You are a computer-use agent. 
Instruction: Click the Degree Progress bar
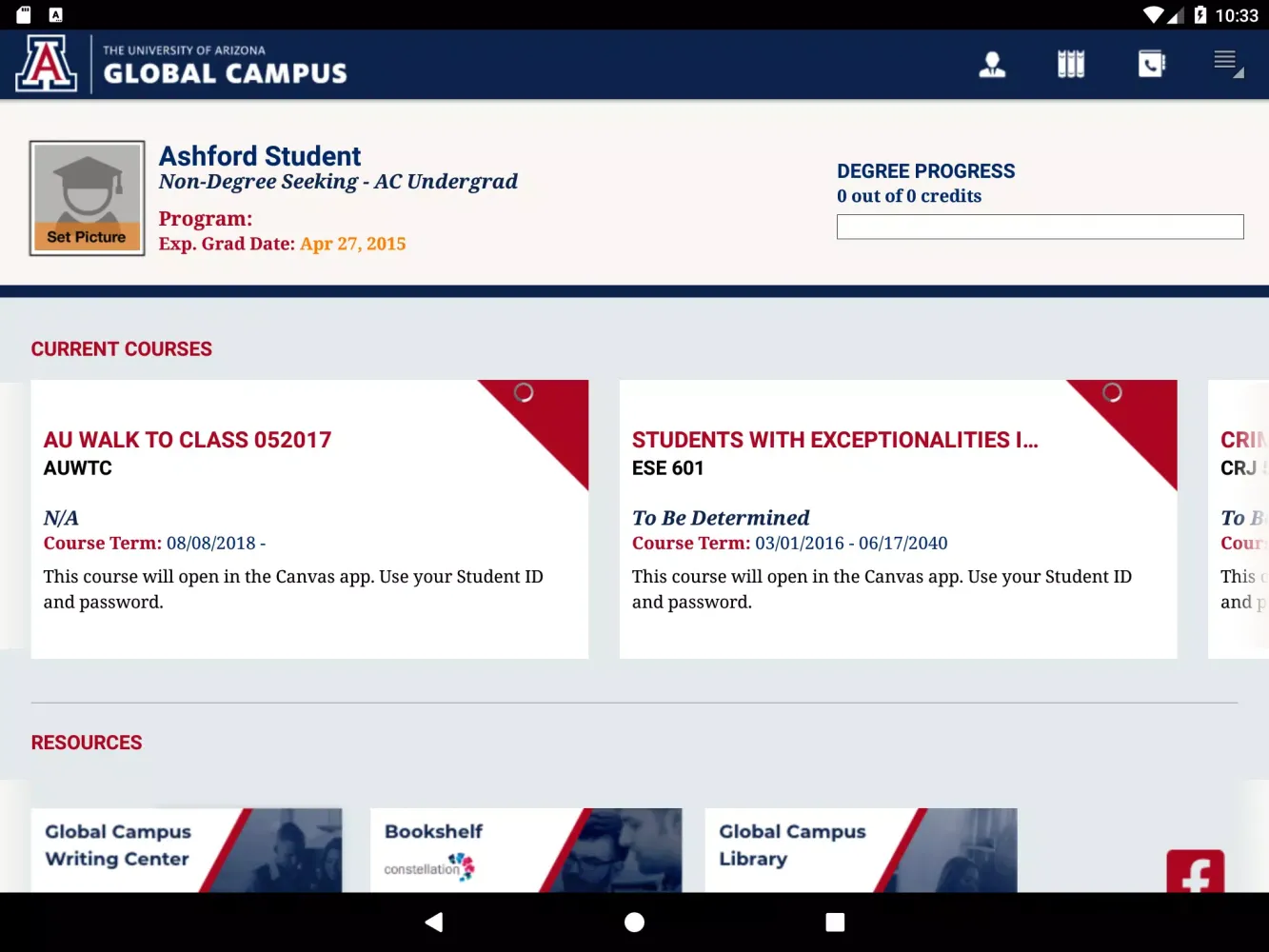[x=1040, y=227]
